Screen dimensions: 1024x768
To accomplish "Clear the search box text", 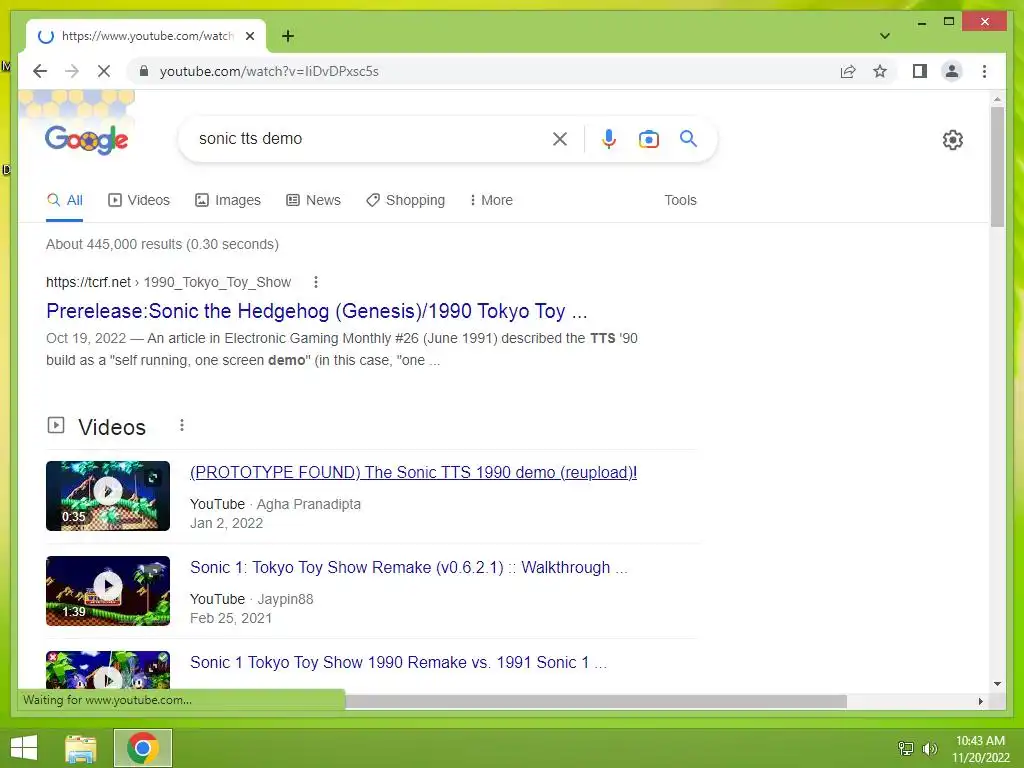I will pyautogui.click(x=560, y=138).
